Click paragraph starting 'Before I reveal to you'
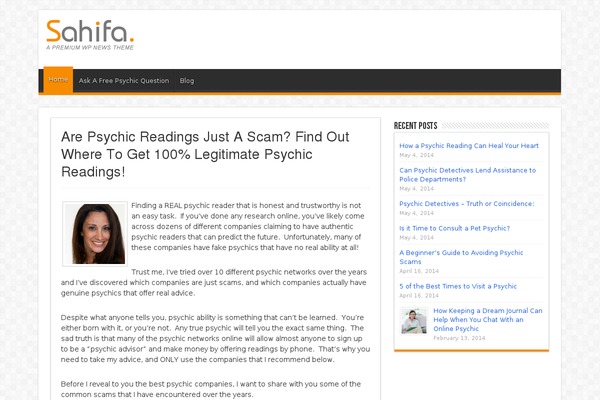The height and width of the screenshot is (400, 600). [x=211, y=389]
